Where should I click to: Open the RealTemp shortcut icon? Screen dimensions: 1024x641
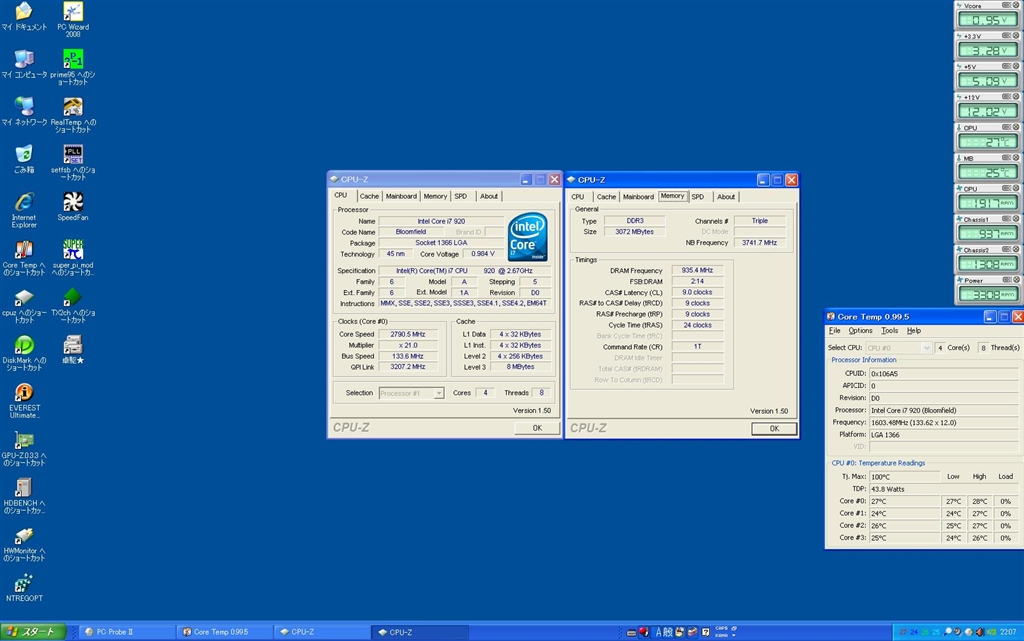[x=73, y=108]
